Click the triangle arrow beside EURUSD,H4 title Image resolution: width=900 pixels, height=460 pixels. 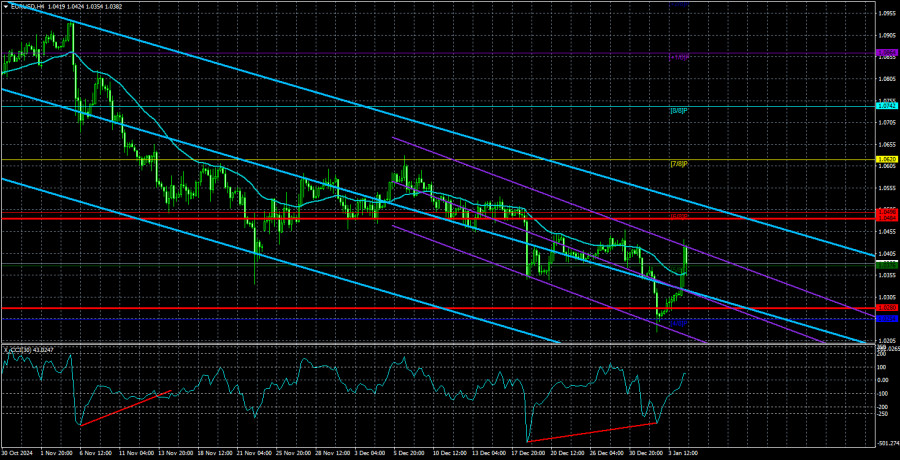[x=6, y=6]
